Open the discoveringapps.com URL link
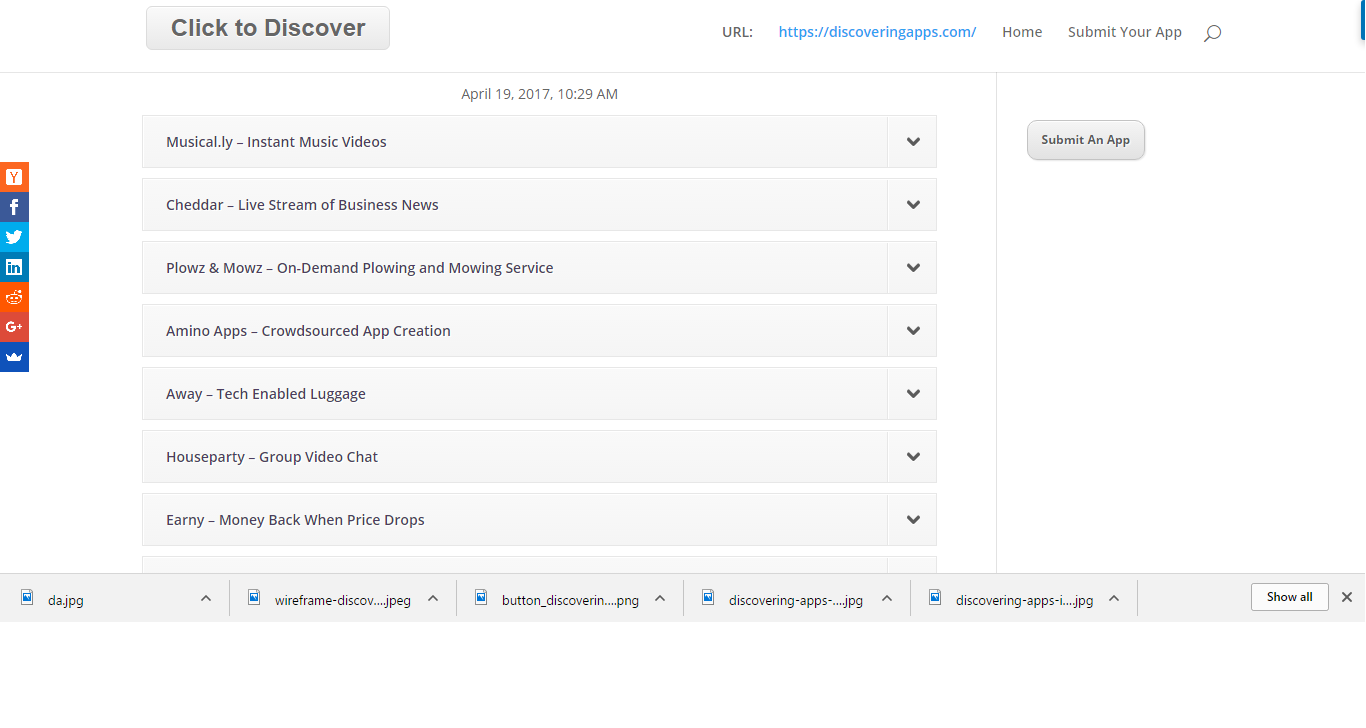Image resolution: width=1366 pixels, height=728 pixels. coord(877,32)
